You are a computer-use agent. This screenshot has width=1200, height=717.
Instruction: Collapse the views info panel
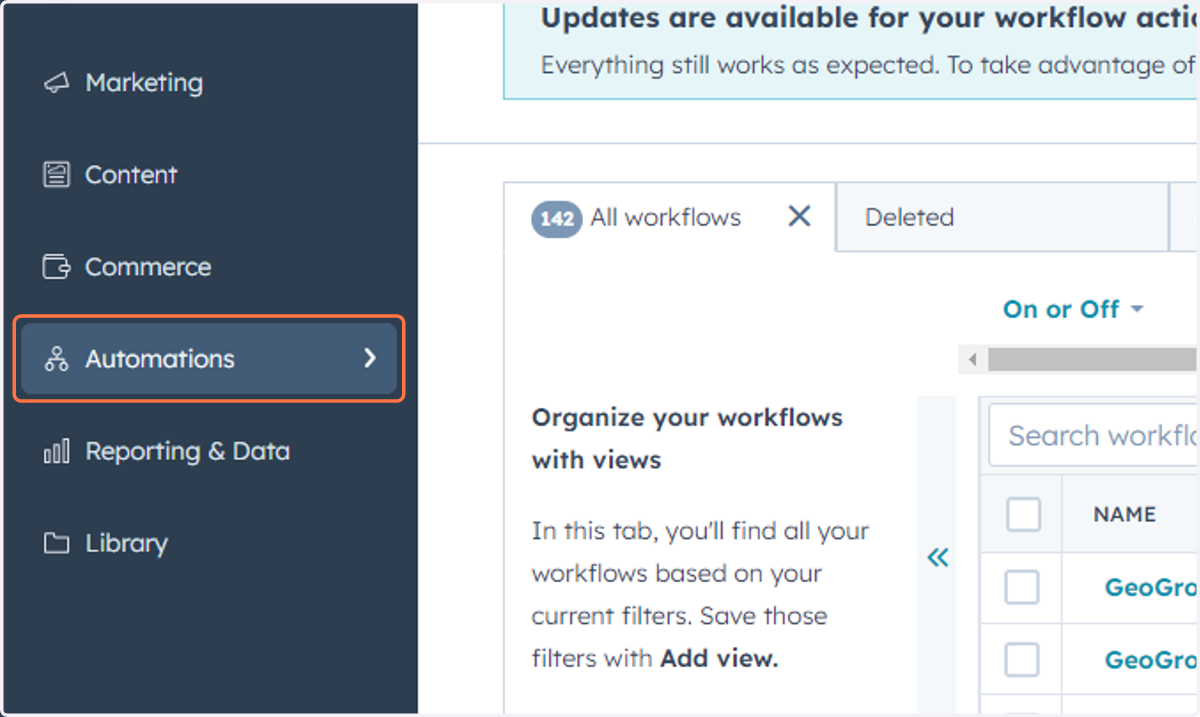(x=937, y=558)
